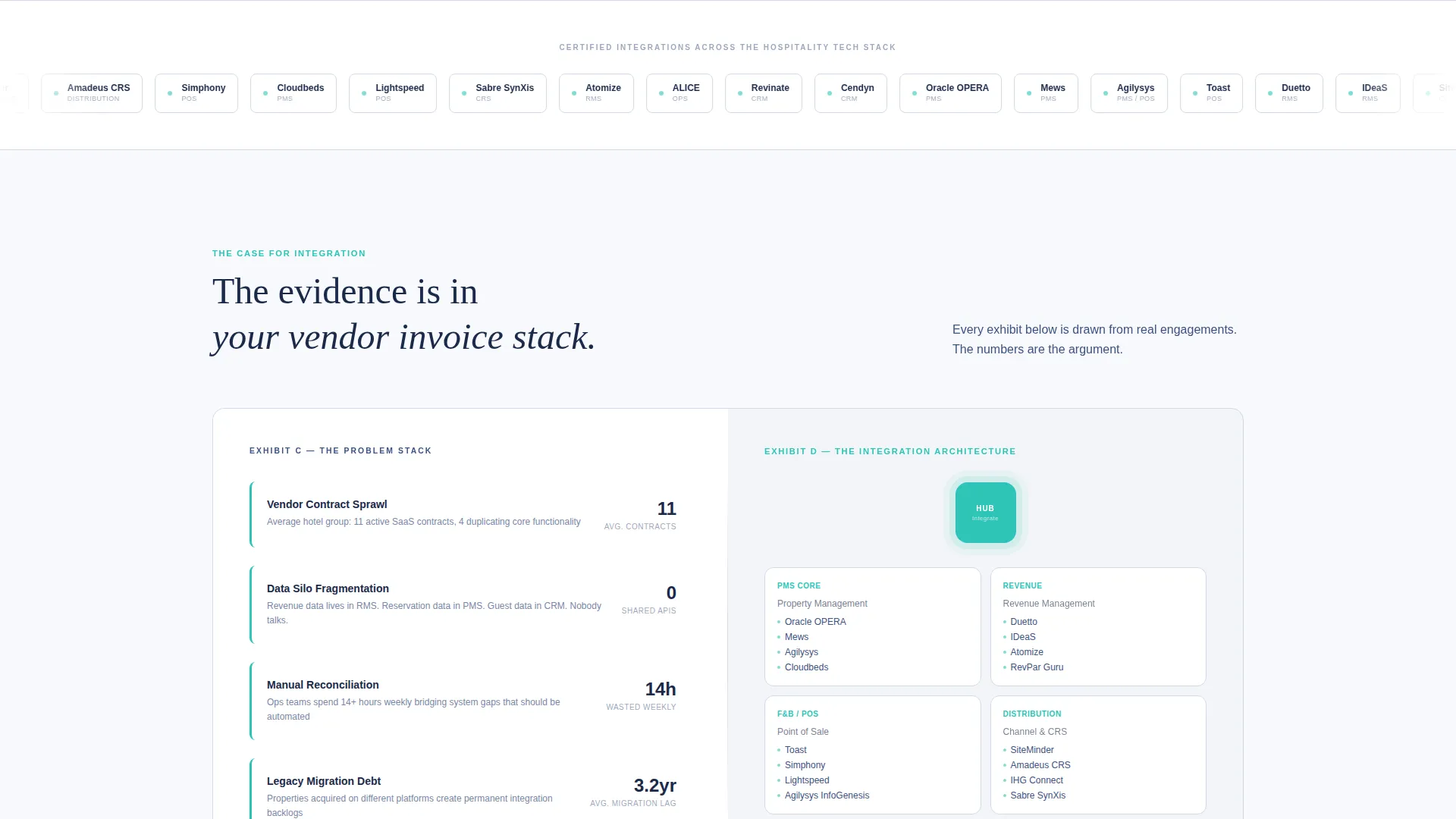1456x819 pixels.
Task: Click the Amadeus CRS integration chip
Action: tap(92, 93)
